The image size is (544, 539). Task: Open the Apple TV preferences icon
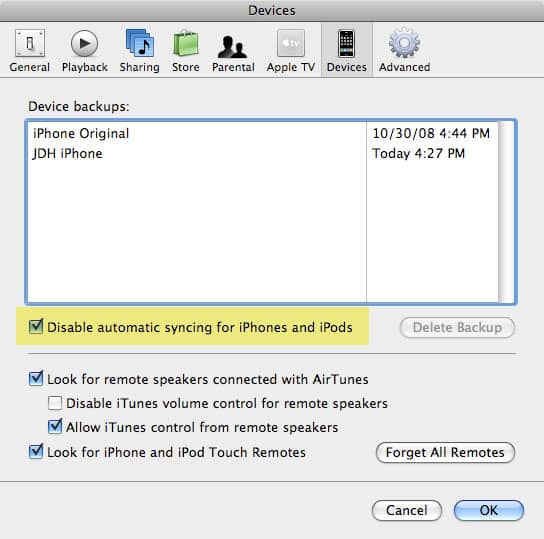pos(291,43)
